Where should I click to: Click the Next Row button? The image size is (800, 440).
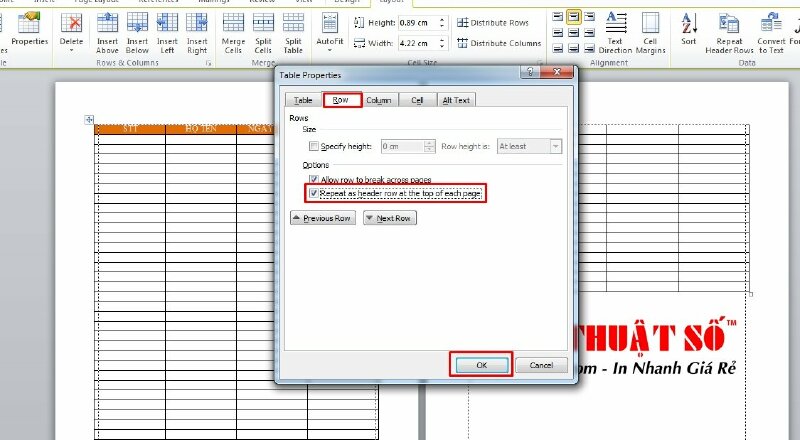390,218
